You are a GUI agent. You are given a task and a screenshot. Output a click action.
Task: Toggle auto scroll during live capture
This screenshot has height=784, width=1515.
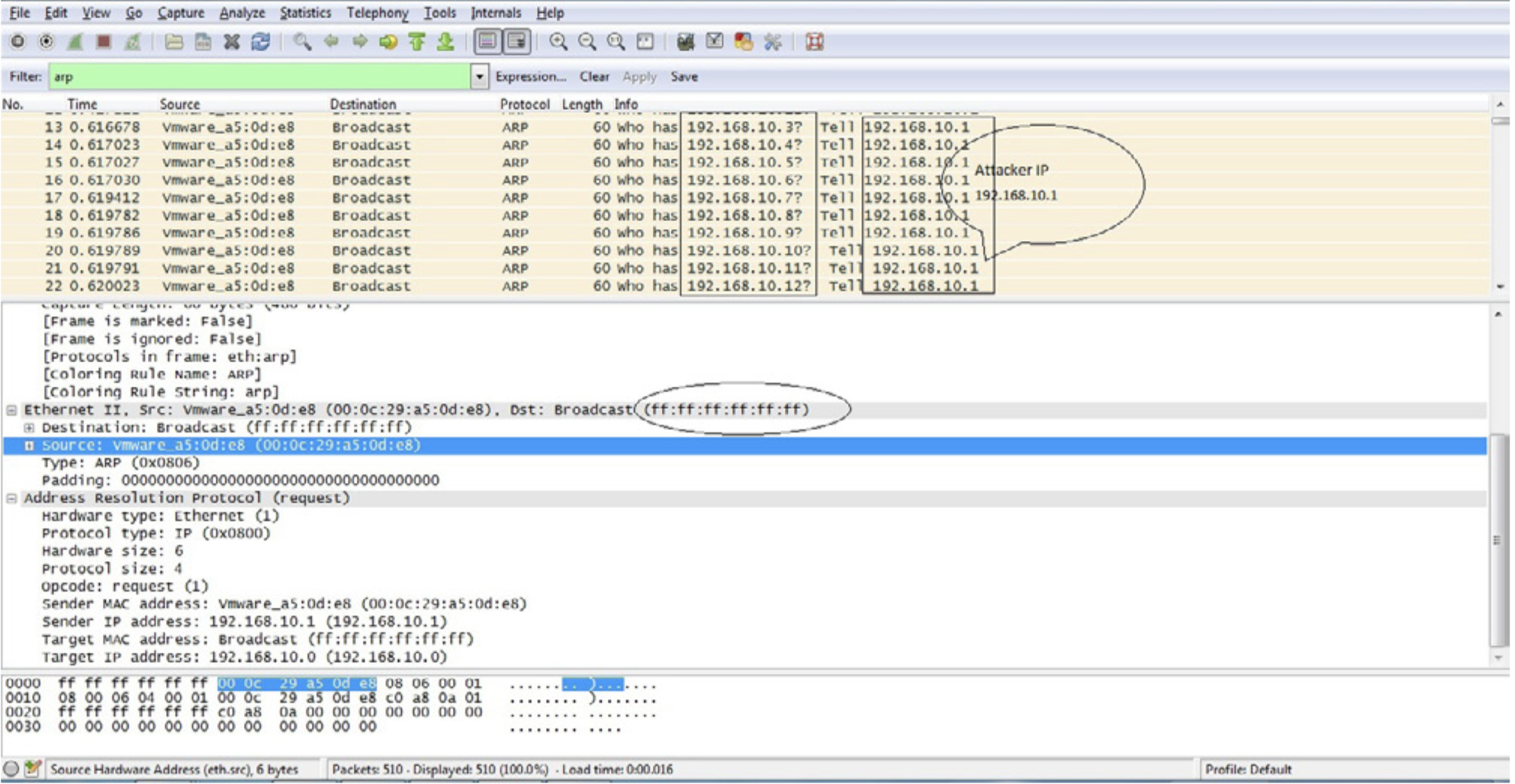(517, 42)
